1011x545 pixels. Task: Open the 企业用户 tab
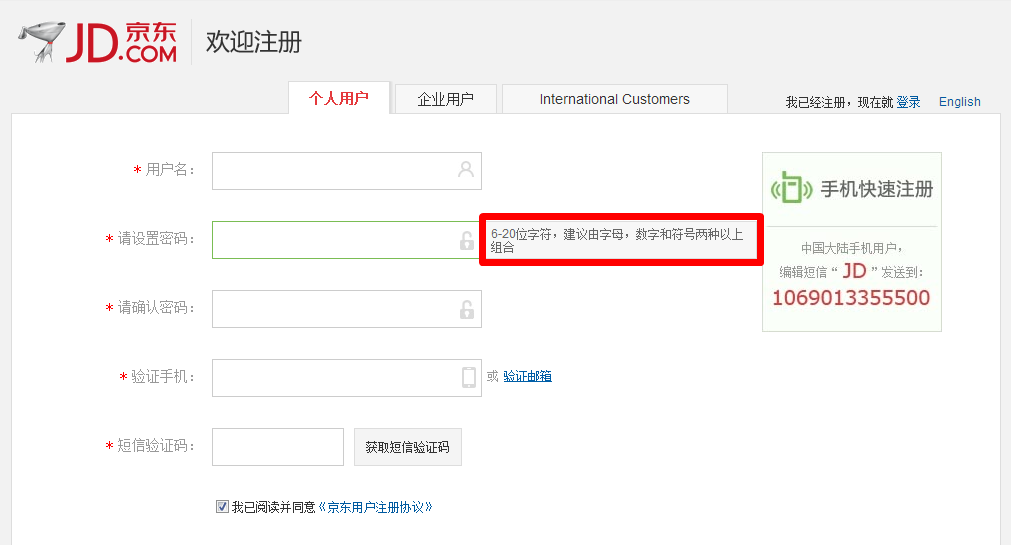445,99
